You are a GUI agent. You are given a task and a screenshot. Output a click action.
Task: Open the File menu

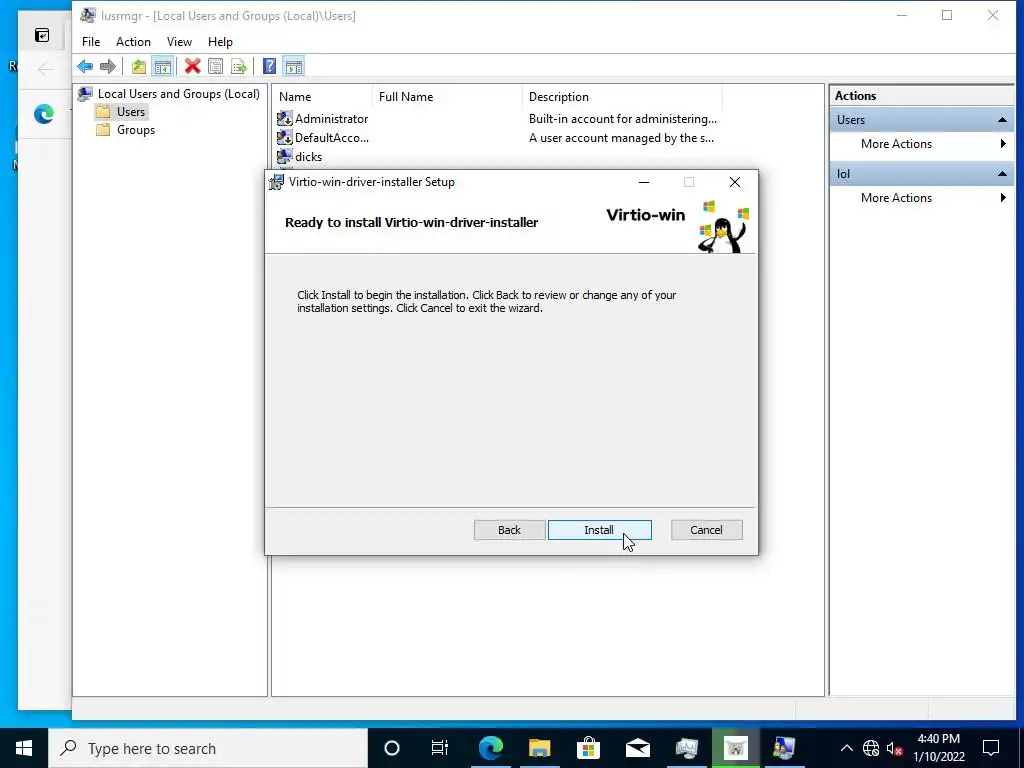pyautogui.click(x=91, y=42)
